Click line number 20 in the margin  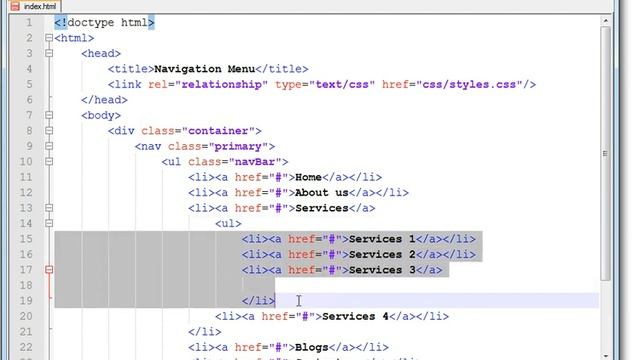(26, 316)
